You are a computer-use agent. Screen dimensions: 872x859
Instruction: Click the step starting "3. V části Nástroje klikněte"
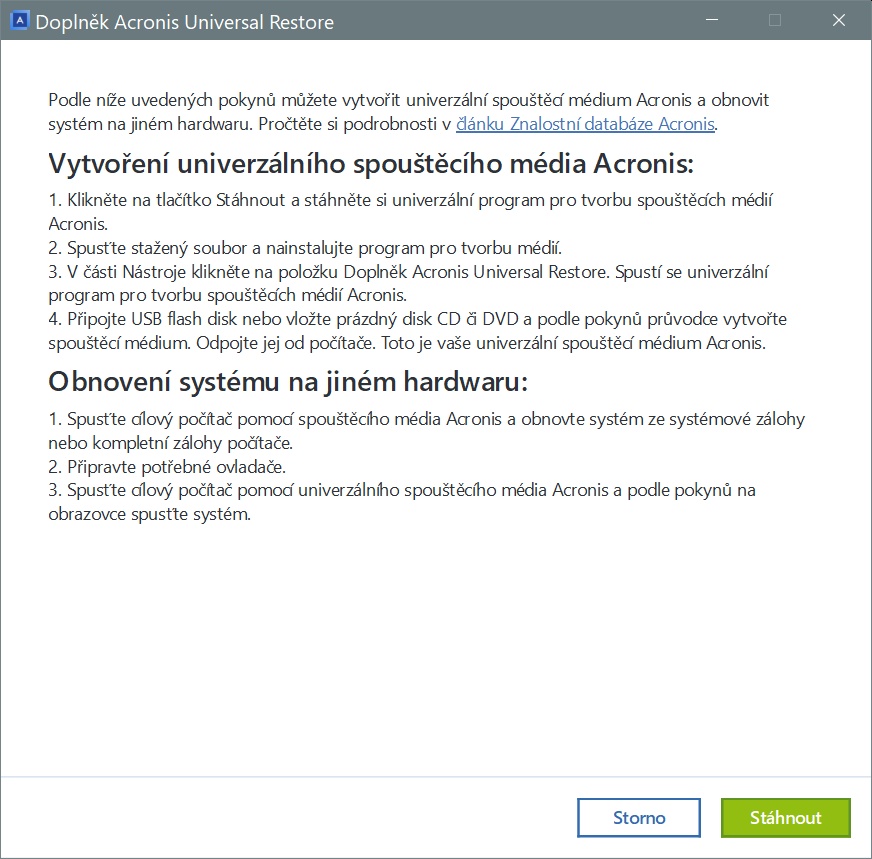tap(409, 283)
